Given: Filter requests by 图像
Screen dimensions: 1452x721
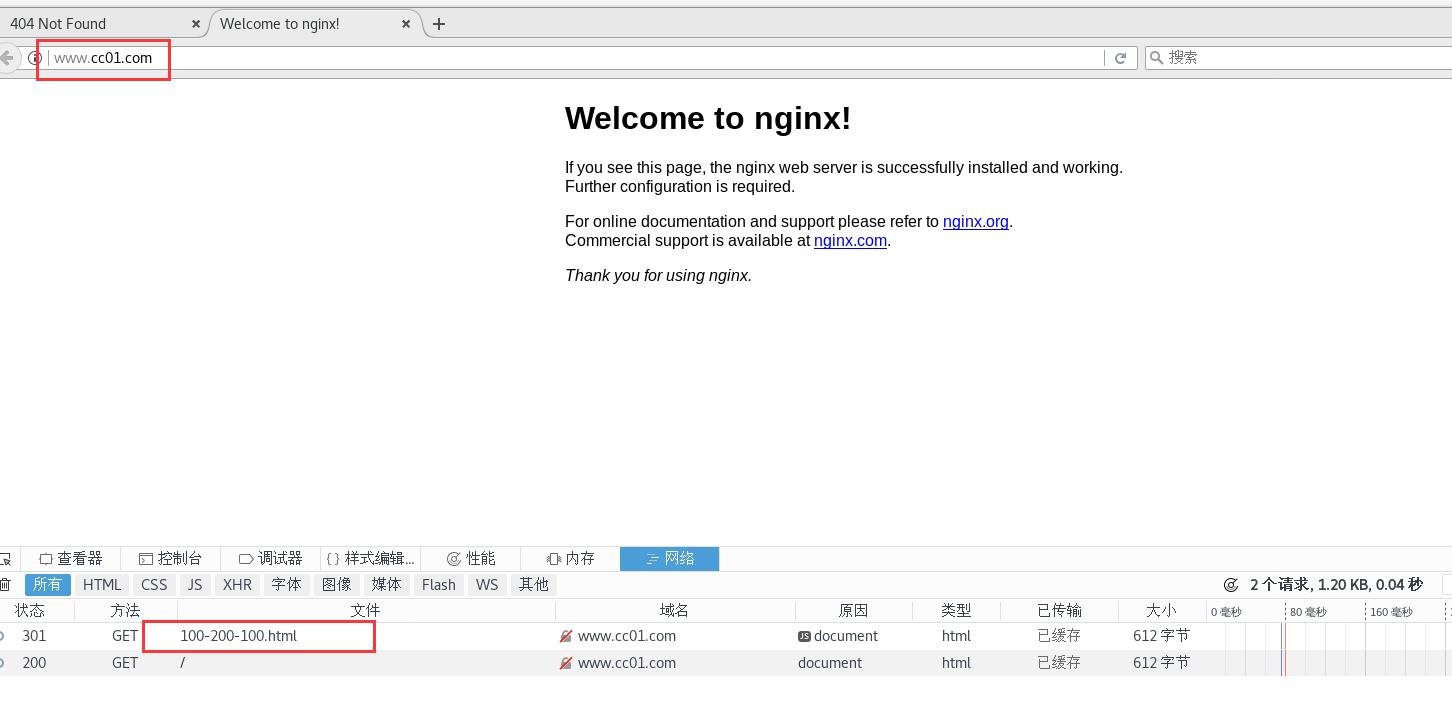Looking at the screenshot, I should [x=336, y=585].
